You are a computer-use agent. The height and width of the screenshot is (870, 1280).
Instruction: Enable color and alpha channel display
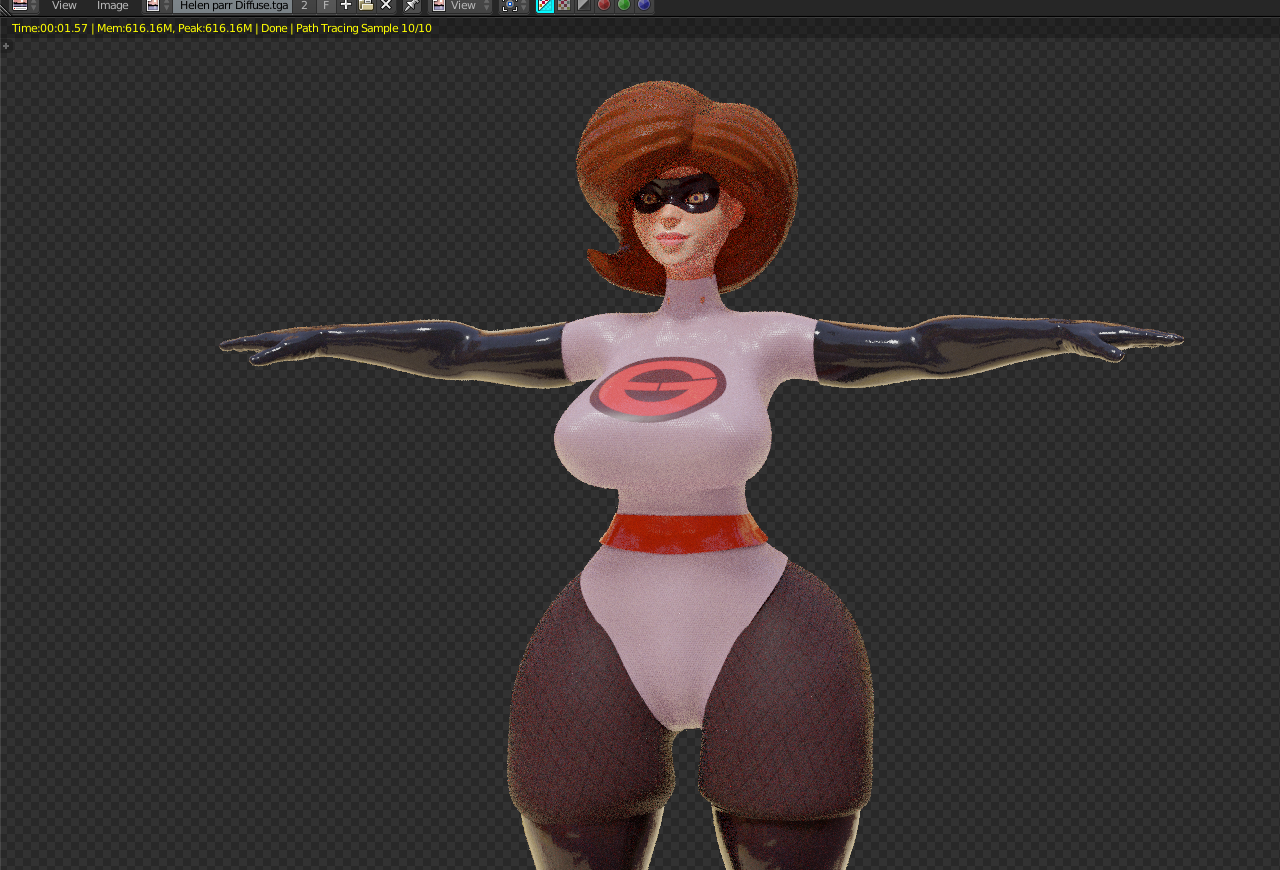click(545, 6)
